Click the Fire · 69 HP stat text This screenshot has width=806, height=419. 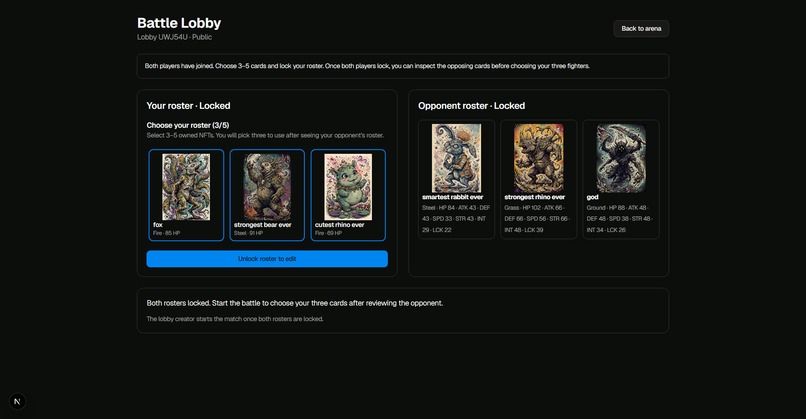coord(328,233)
